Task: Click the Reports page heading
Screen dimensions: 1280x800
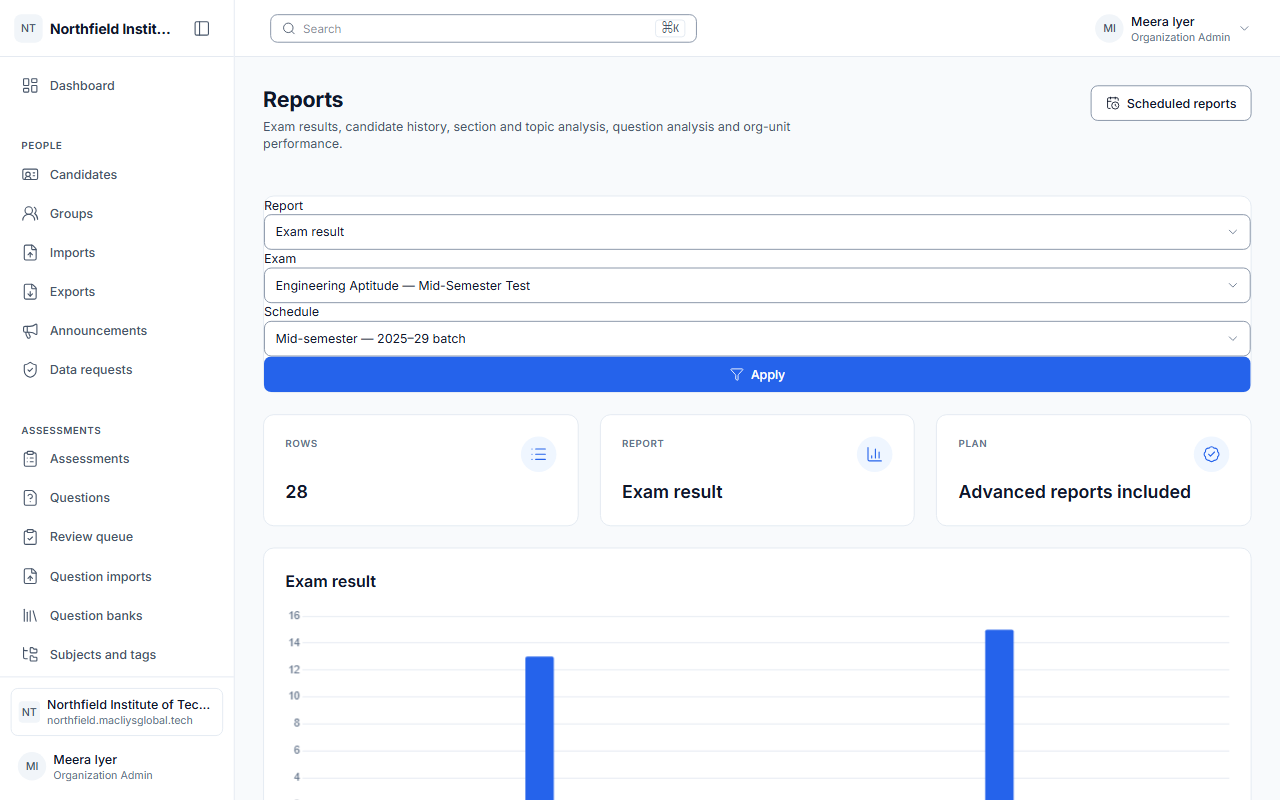Action: click(303, 100)
